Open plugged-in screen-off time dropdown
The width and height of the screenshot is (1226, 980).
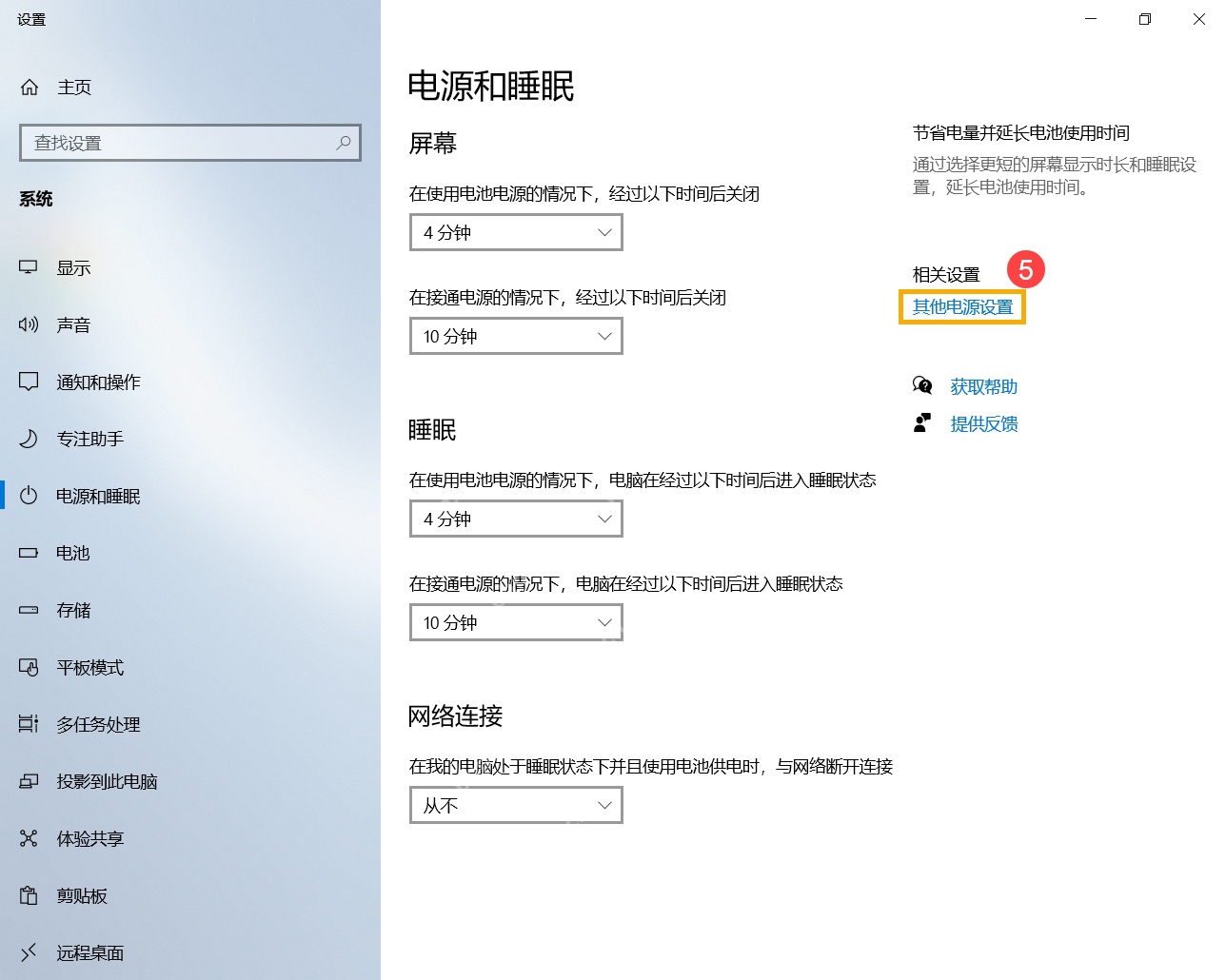pos(516,336)
